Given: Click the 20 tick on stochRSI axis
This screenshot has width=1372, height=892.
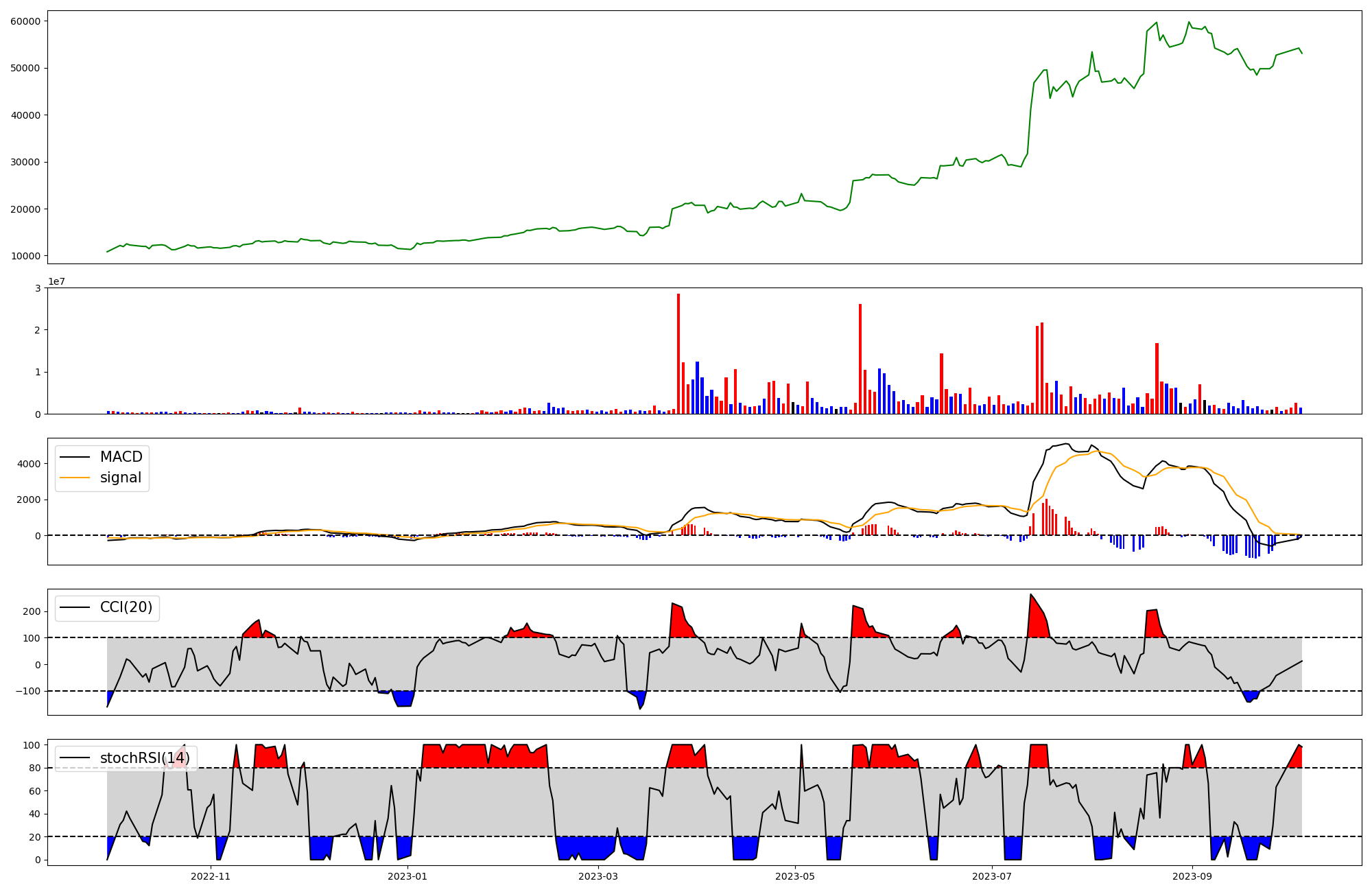Looking at the screenshot, I should pyautogui.click(x=35, y=837).
